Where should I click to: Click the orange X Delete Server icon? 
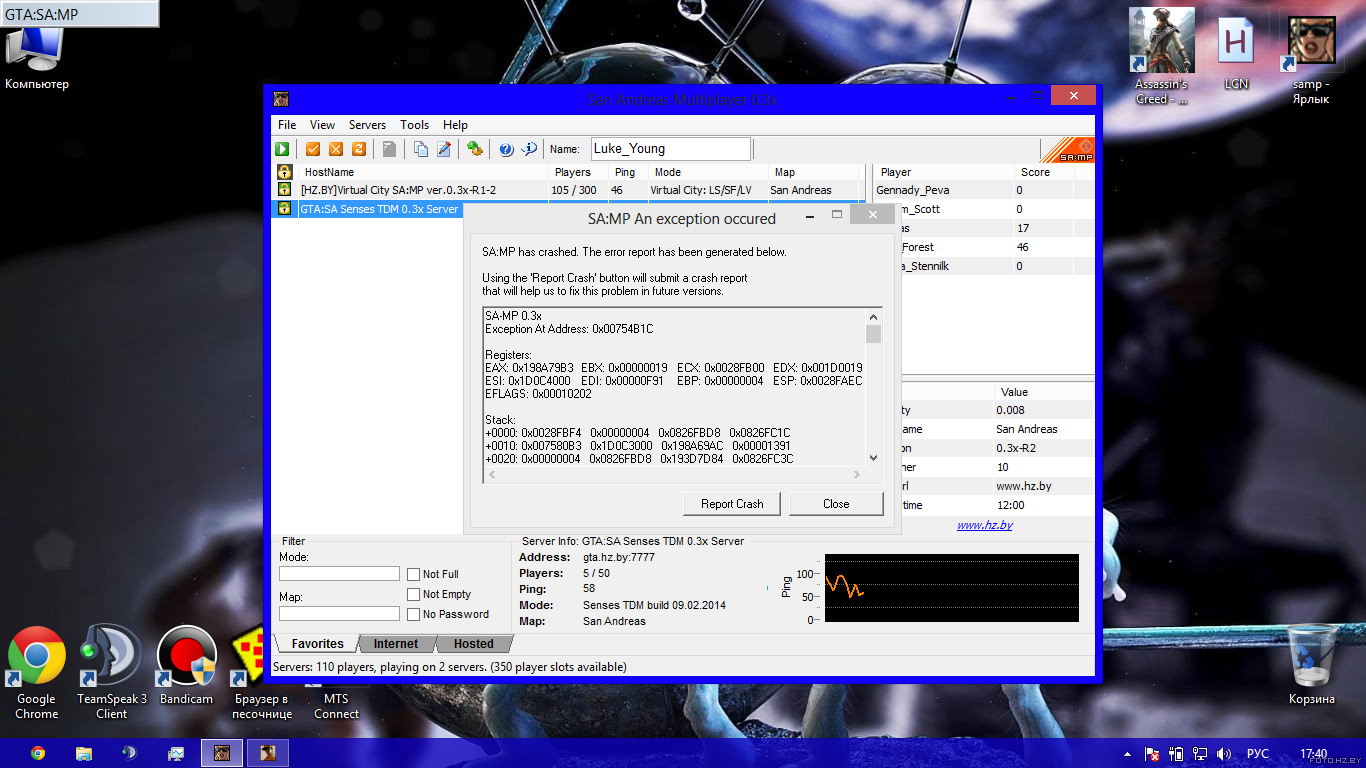pyautogui.click(x=336, y=149)
